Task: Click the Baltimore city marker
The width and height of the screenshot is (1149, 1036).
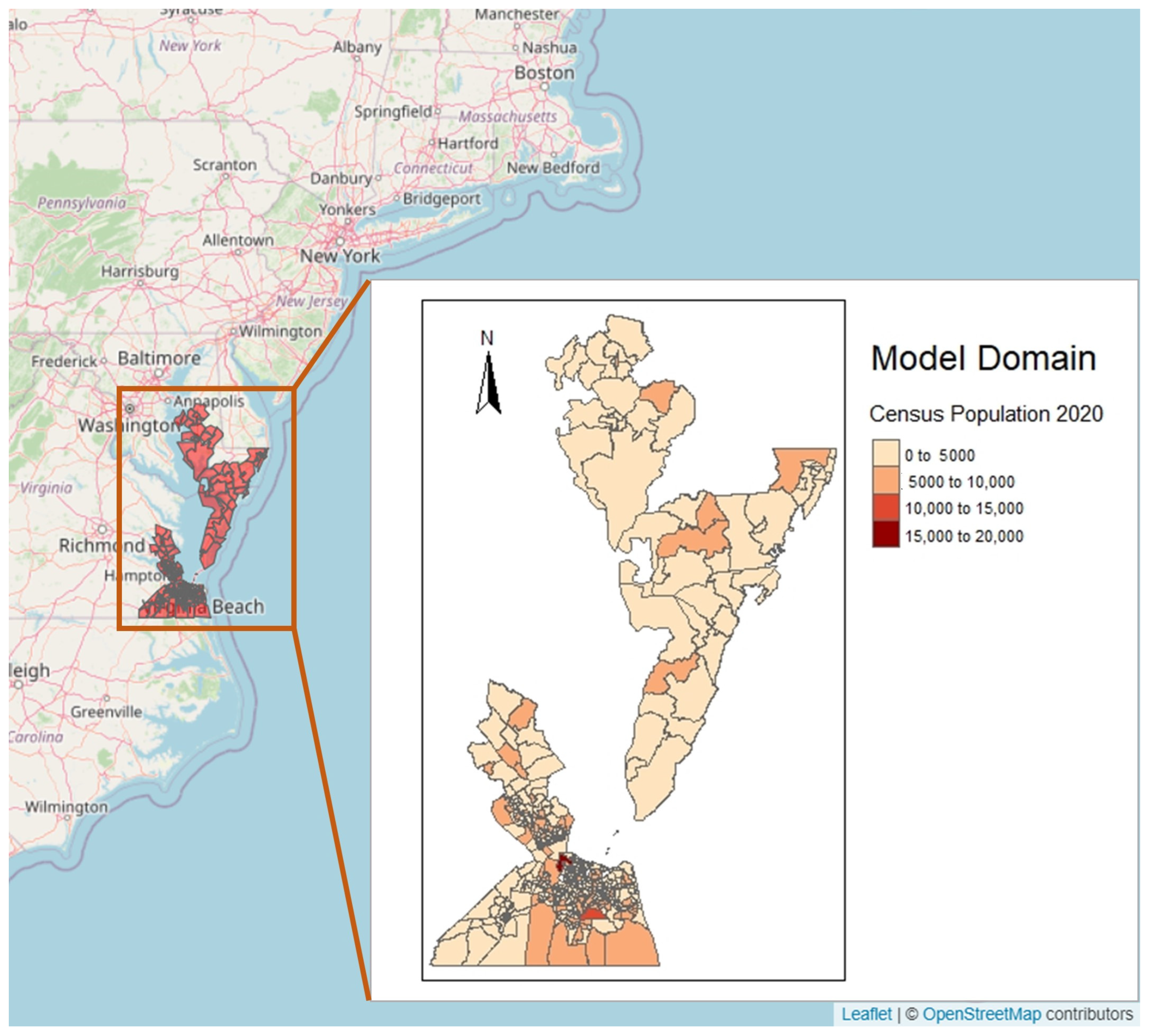Action: [x=159, y=373]
